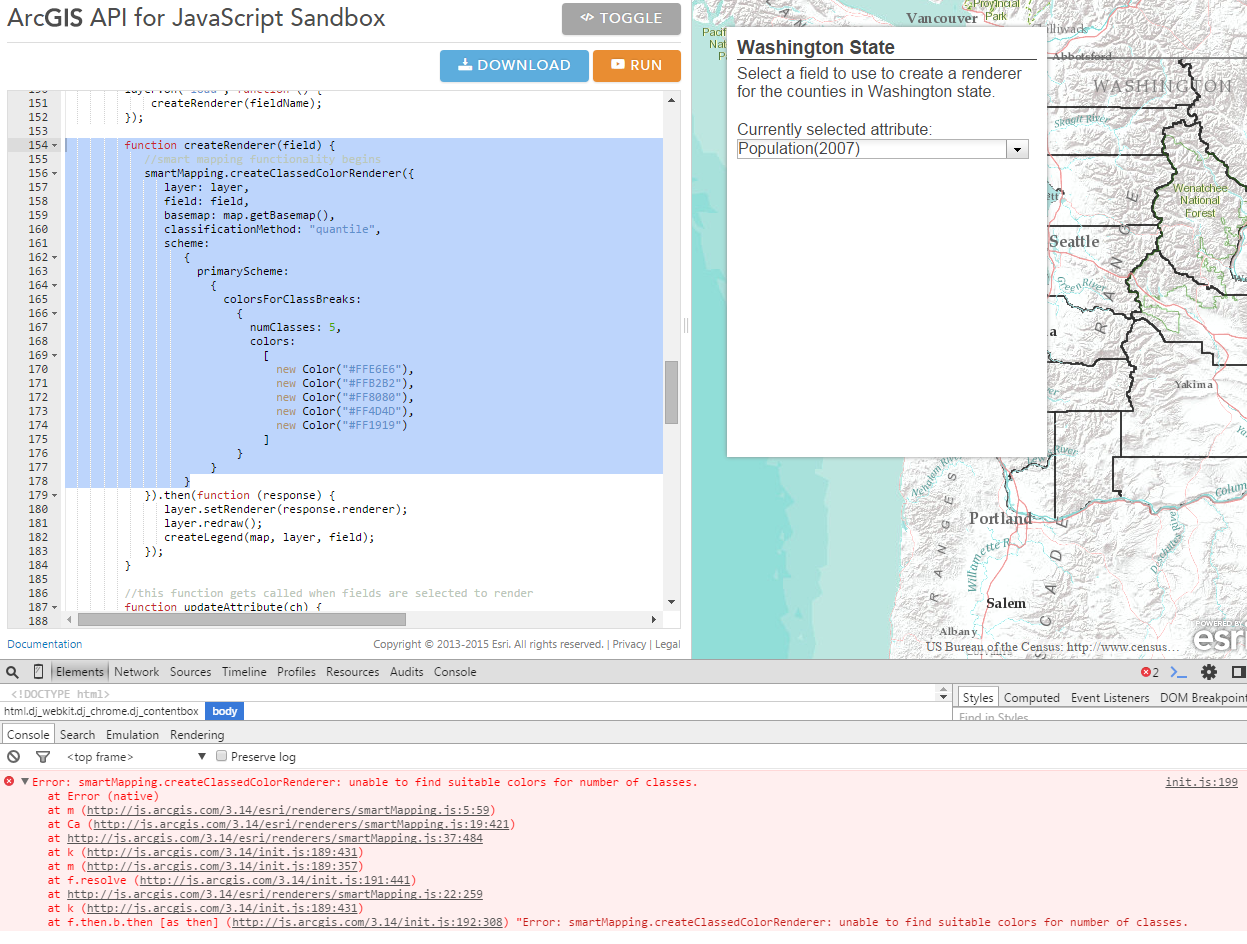
Task: Click the DevTools dock side icon
Action: click(1238, 672)
